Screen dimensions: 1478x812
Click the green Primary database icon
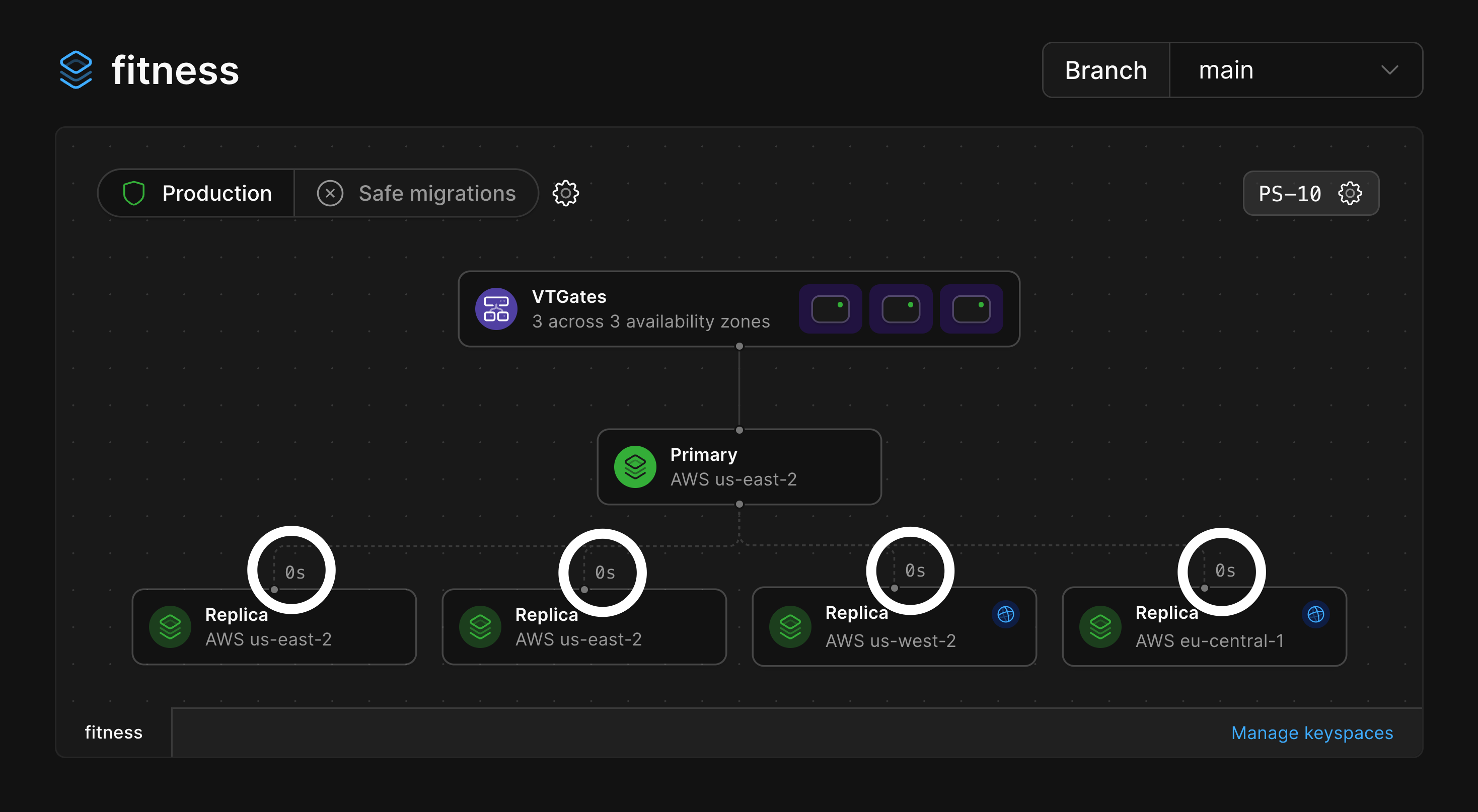pos(635,467)
